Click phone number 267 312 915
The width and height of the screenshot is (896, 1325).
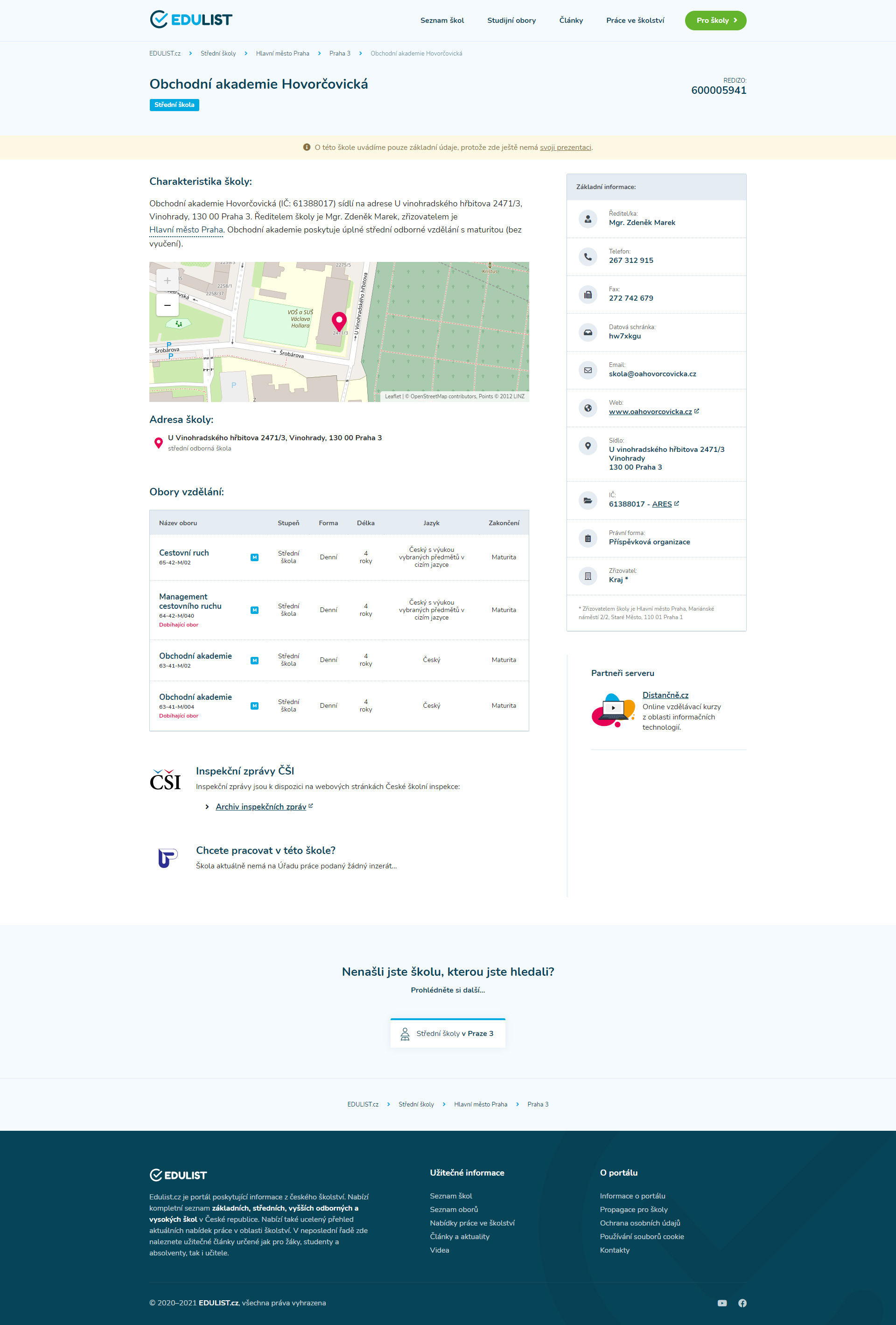click(x=631, y=261)
